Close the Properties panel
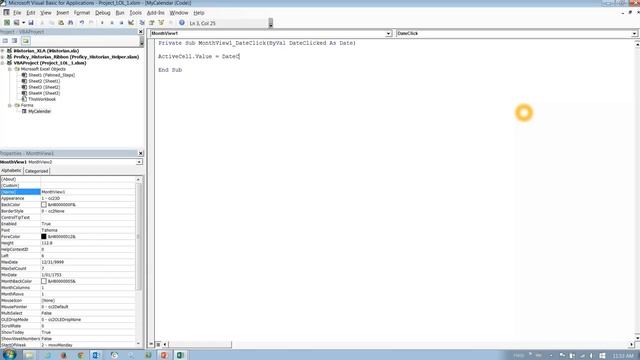 pos(140,153)
